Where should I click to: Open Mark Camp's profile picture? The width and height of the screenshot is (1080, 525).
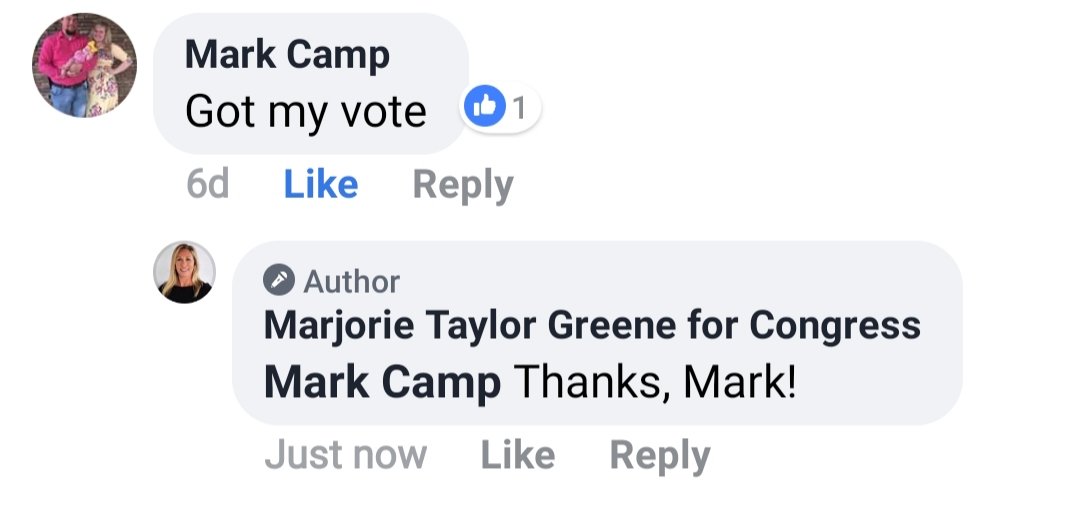coord(84,65)
